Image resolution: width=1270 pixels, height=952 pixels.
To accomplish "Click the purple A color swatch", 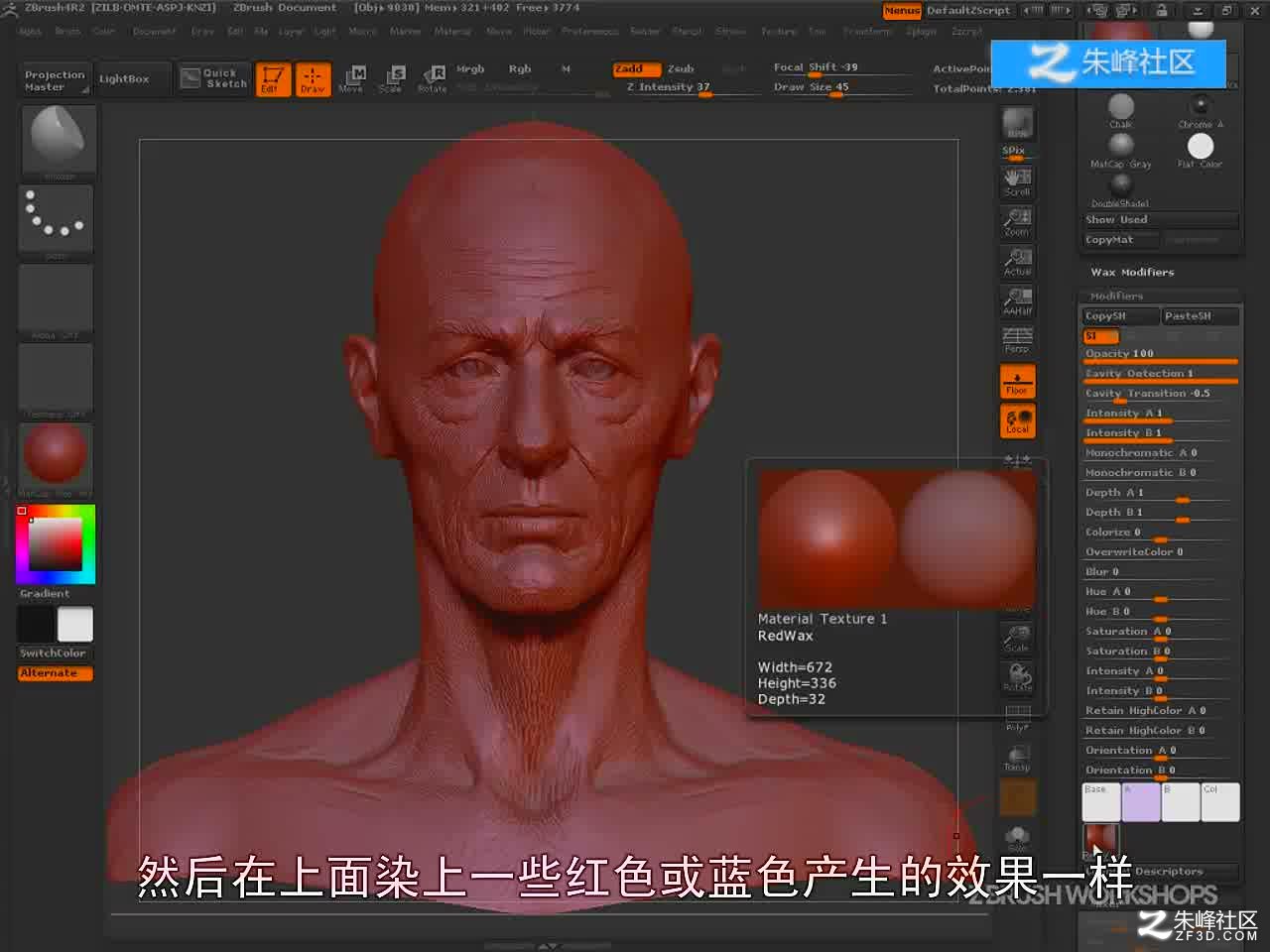I will click(1141, 802).
